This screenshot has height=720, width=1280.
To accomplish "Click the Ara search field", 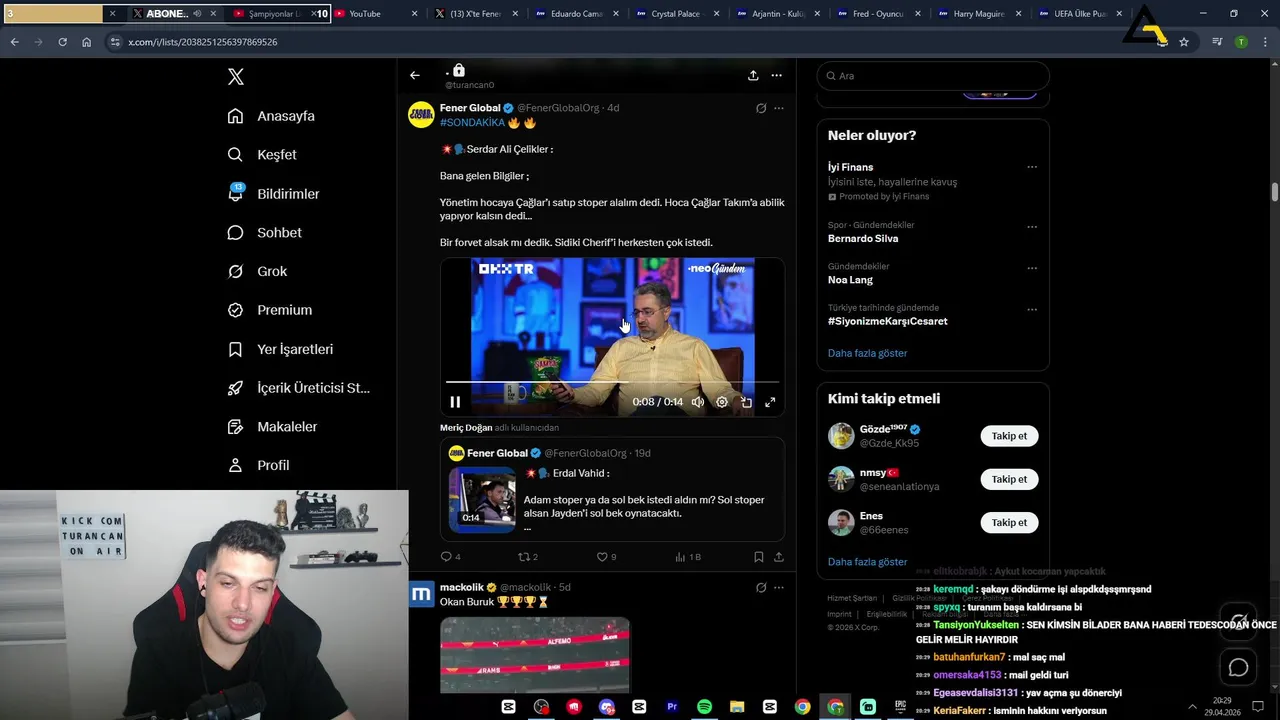I will pos(933,76).
